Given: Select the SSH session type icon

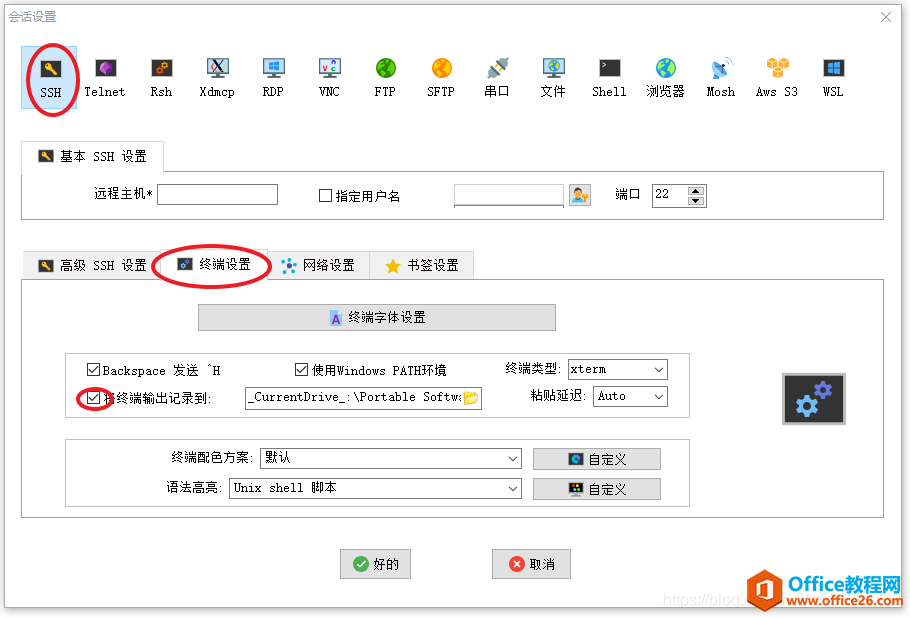Looking at the screenshot, I should 50,78.
